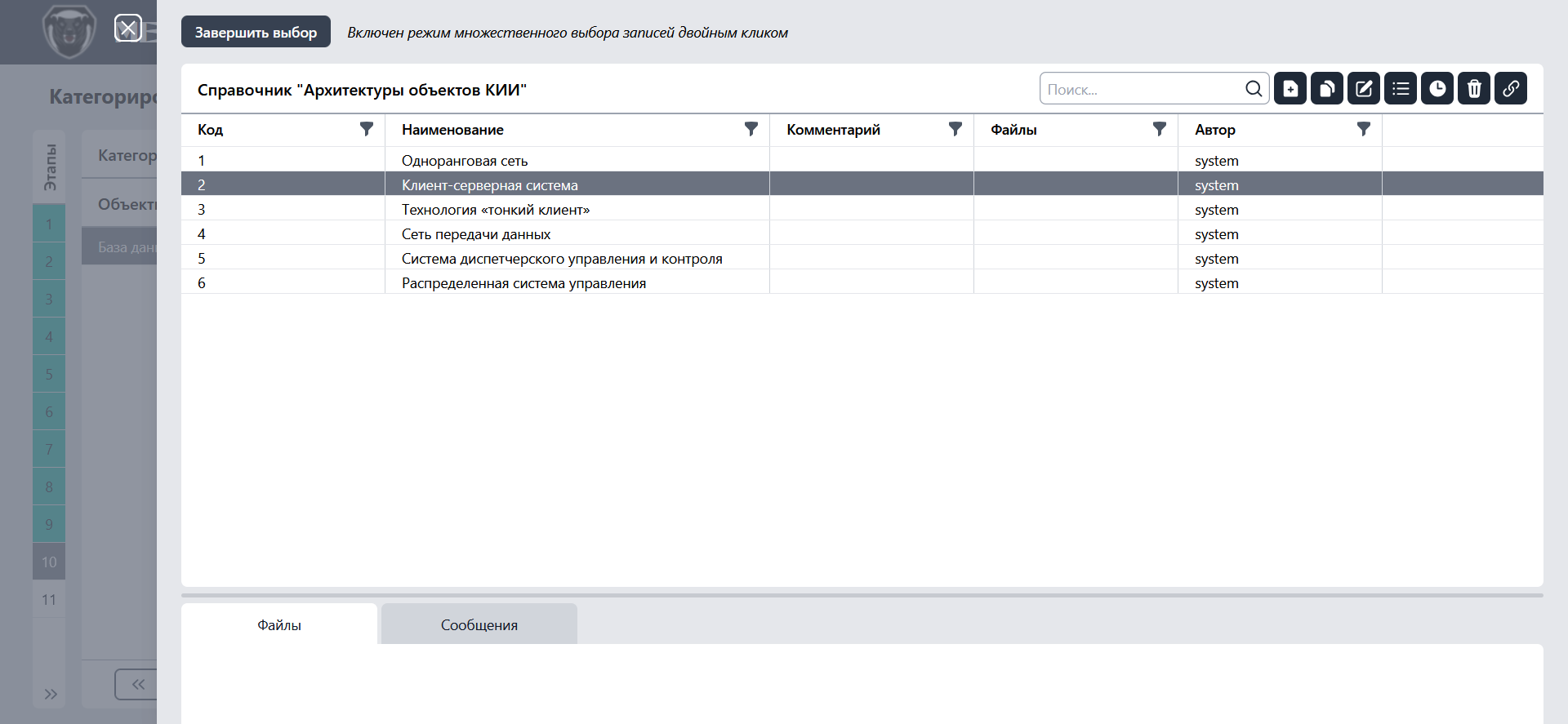This screenshot has height=724, width=1568.
Task: Select the Технология «тонкий клиент» row
Action: pos(495,210)
